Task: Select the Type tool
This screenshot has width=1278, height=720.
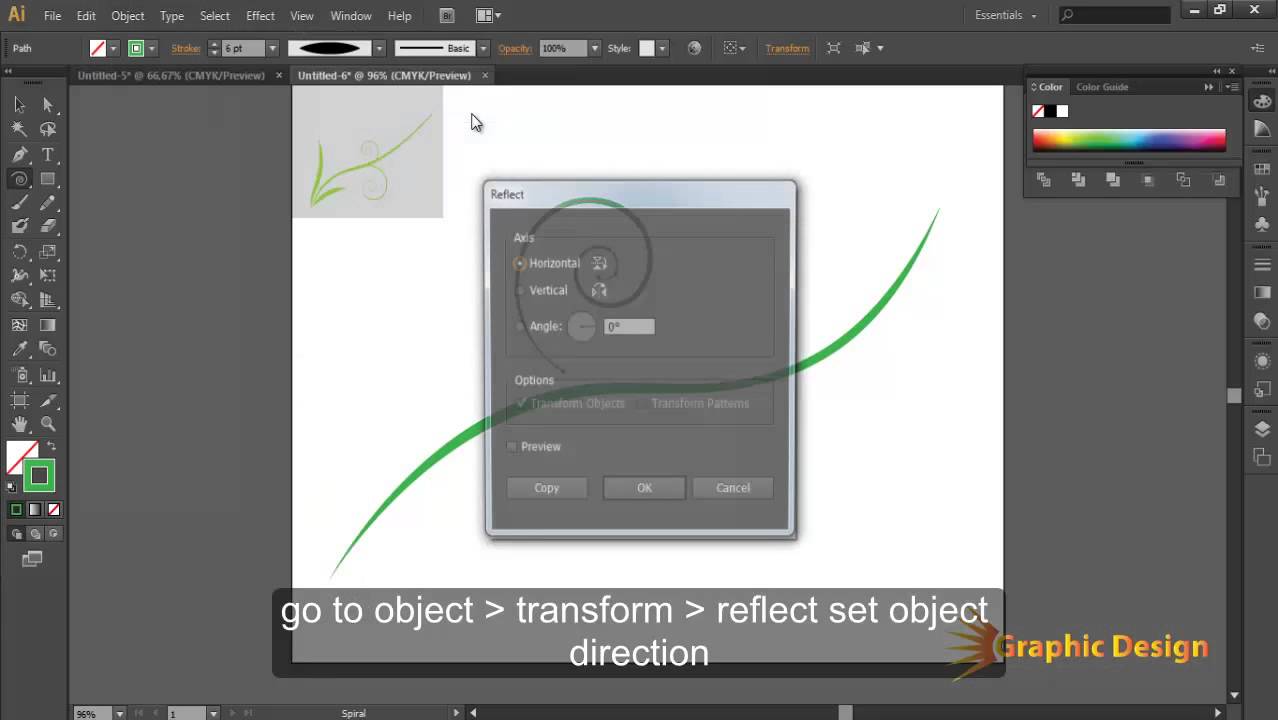Action: (46, 155)
